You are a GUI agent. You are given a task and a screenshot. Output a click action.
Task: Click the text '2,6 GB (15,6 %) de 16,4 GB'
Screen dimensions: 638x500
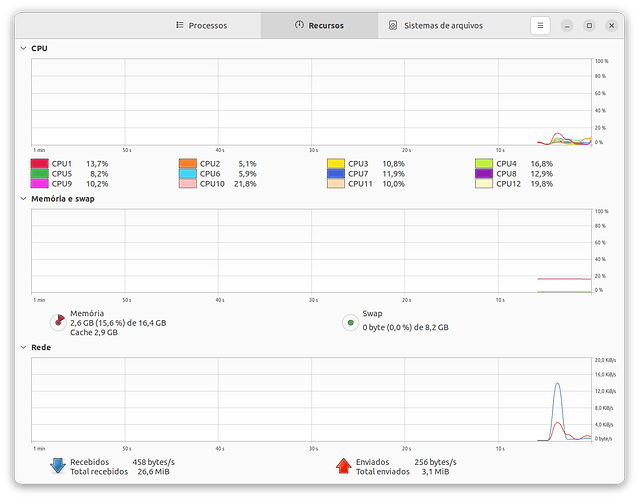pos(118,323)
